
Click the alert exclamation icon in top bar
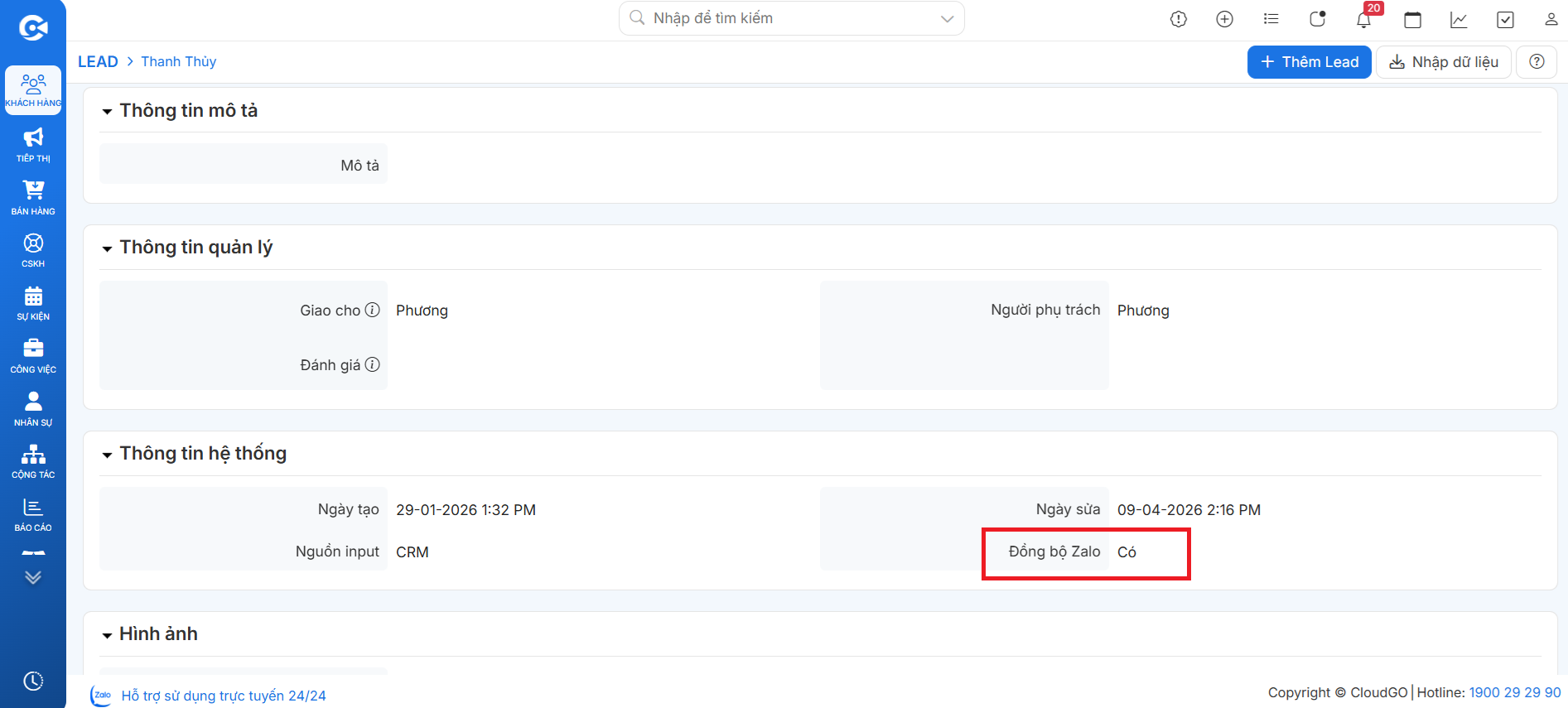click(x=1179, y=19)
